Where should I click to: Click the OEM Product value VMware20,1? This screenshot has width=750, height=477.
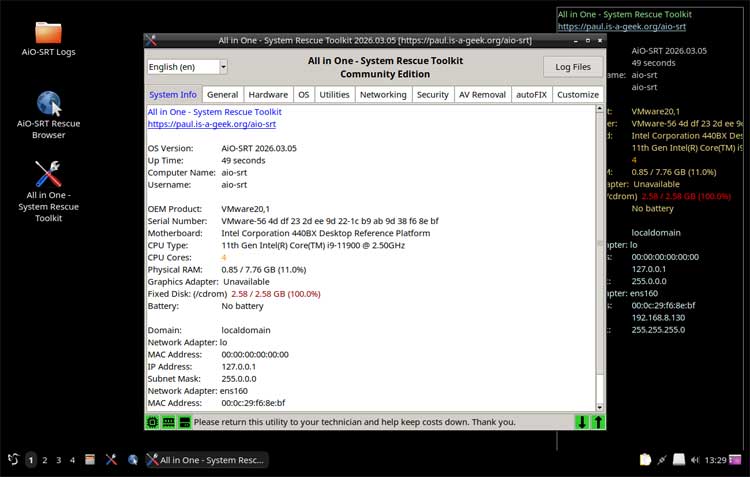point(245,209)
